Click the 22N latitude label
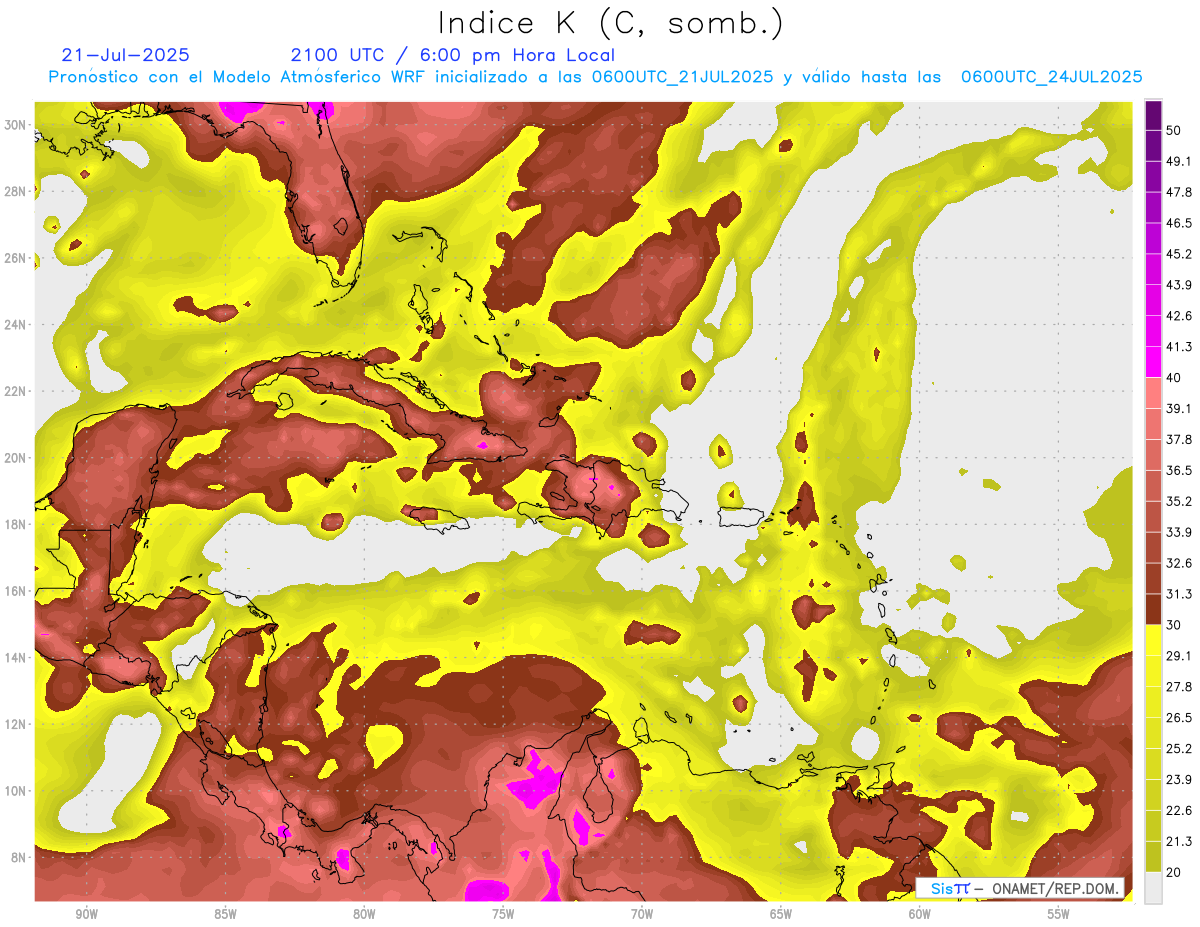1200x927 pixels. (x=14, y=391)
